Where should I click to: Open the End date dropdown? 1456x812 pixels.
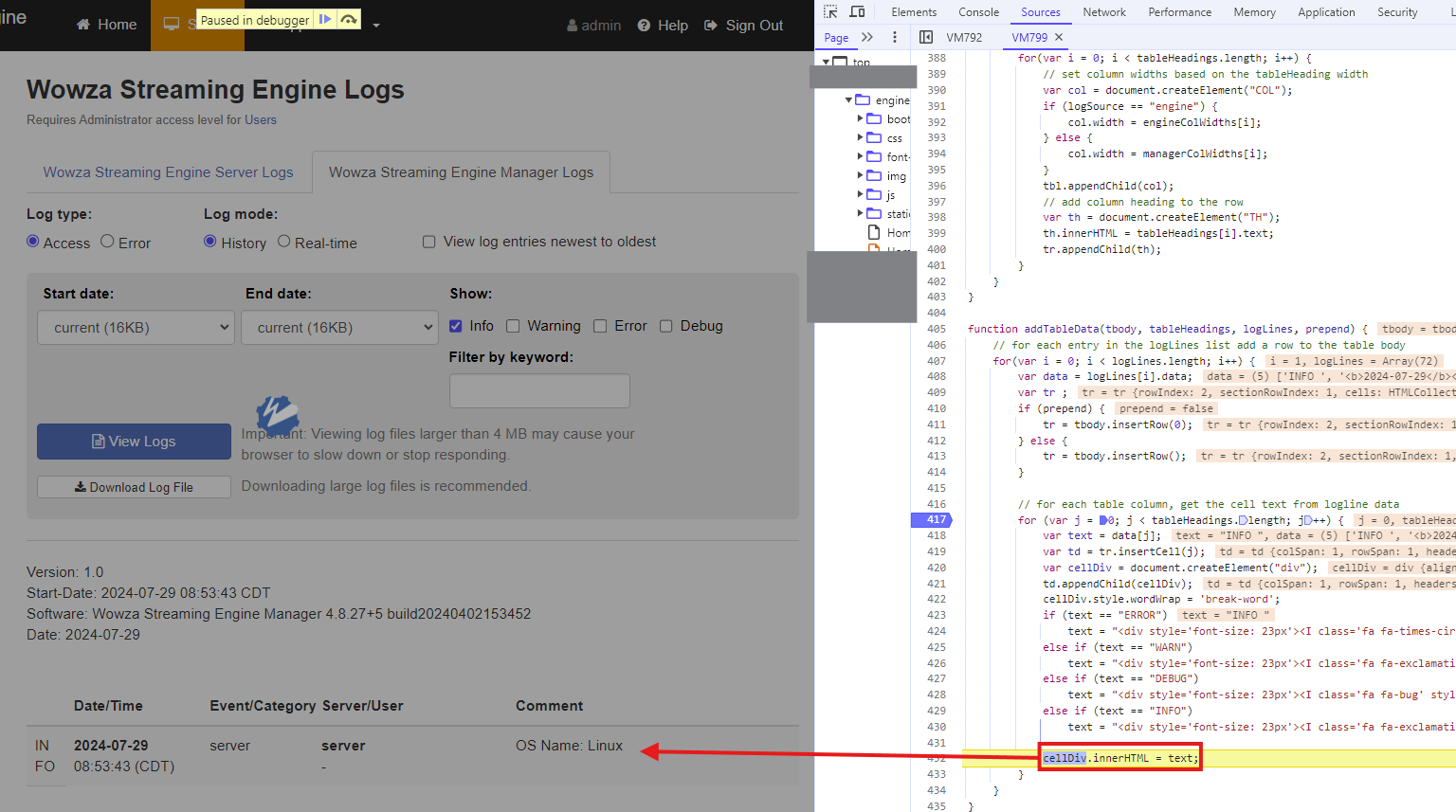[x=339, y=328]
